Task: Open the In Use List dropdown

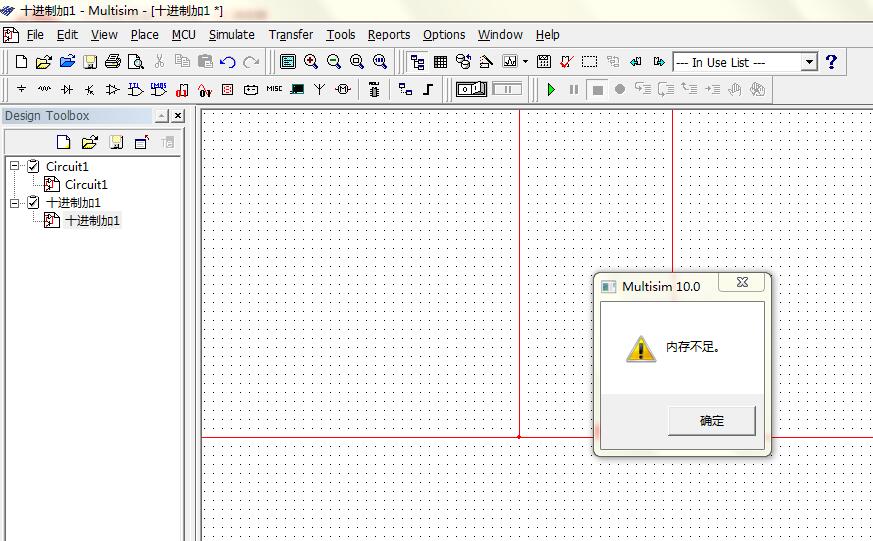Action: tap(809, 62)
